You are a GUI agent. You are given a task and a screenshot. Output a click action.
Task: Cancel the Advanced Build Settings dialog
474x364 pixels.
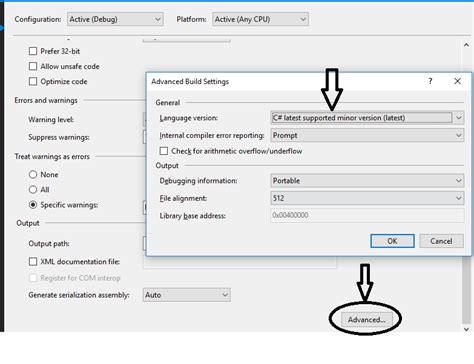441,241
